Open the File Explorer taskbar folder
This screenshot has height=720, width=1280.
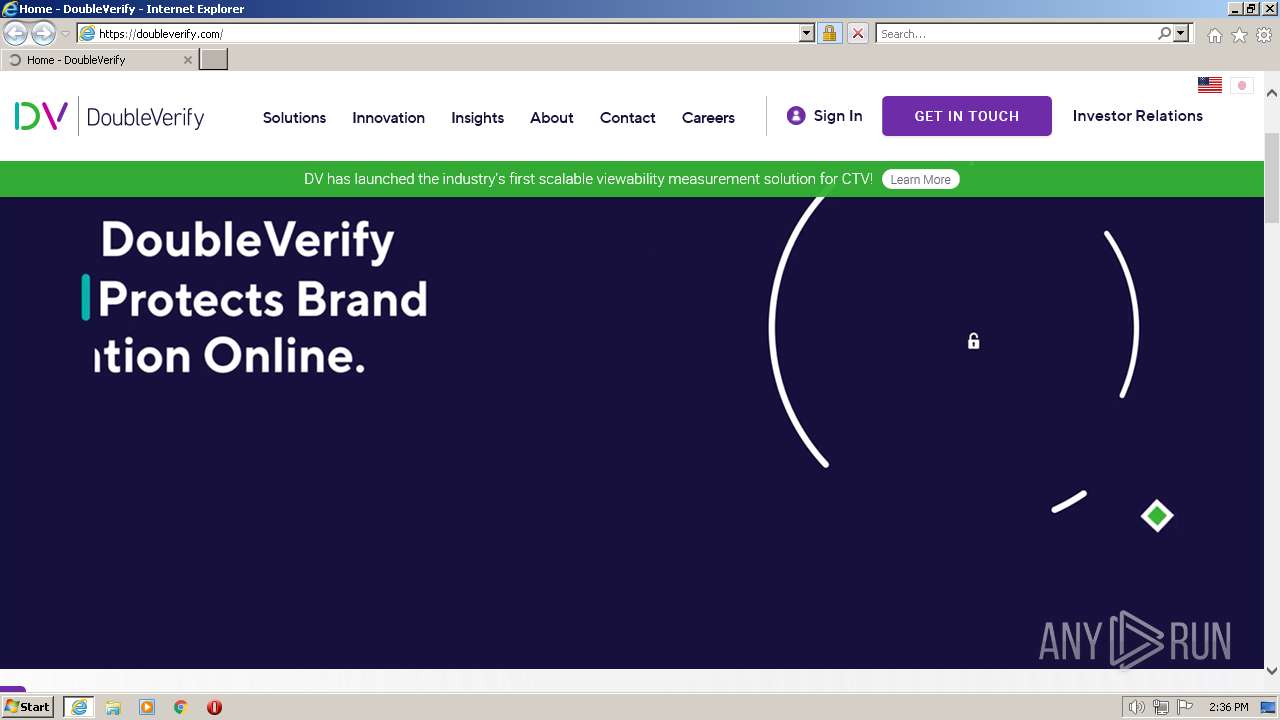[x=113, y=707]
